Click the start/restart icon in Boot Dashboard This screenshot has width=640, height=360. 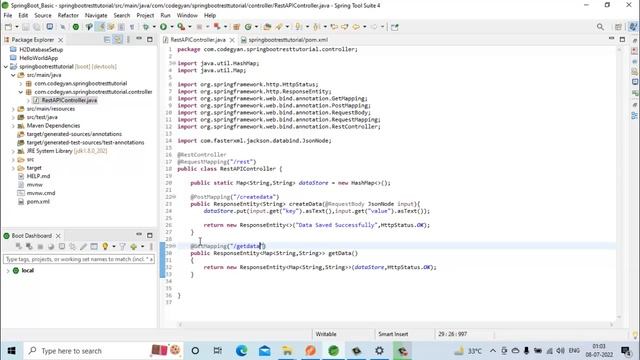point(19,247)
